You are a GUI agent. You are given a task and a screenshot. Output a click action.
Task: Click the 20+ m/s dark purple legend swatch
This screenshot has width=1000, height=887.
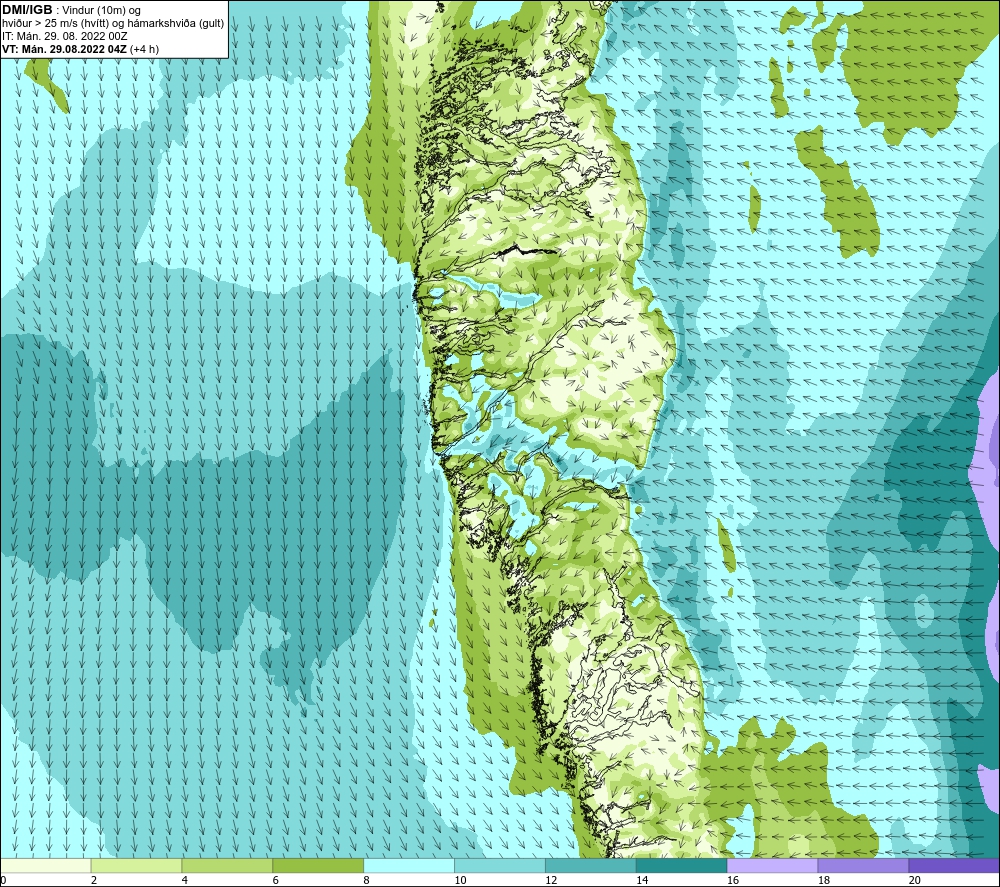click(x=954, y=866)
